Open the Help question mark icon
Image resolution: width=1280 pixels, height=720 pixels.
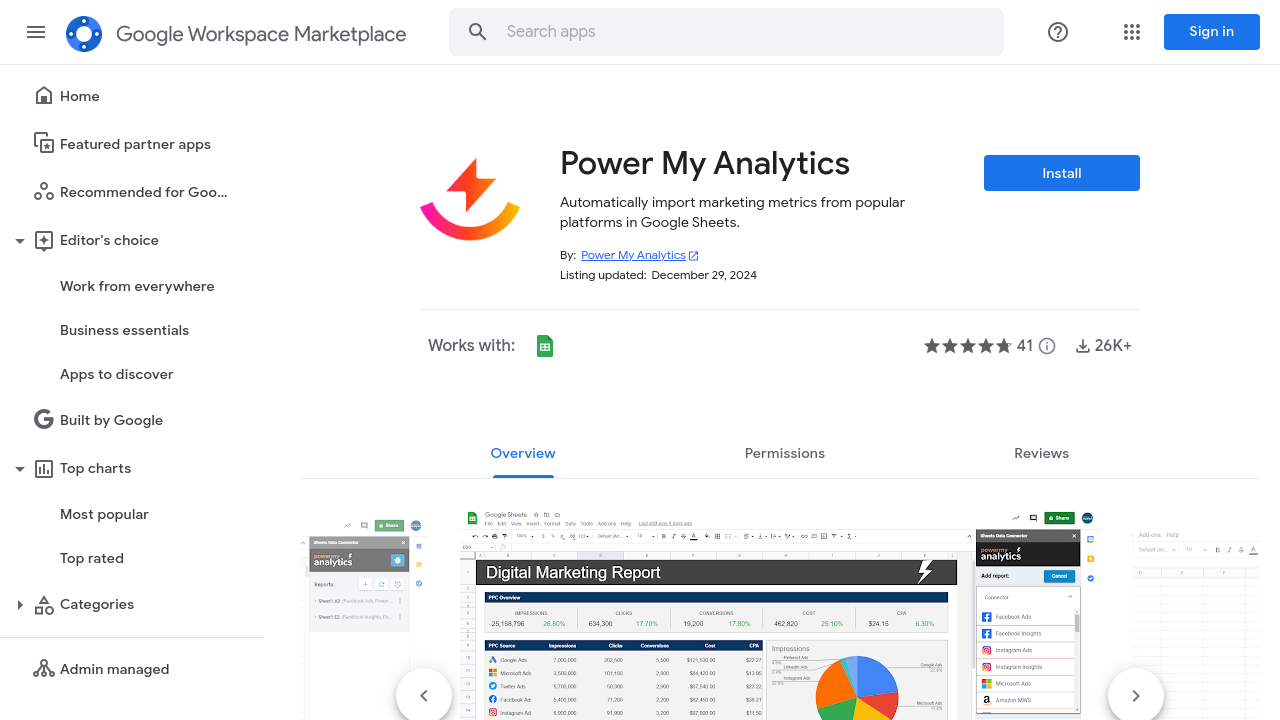pyautogui.click(x=1058, y=32)
